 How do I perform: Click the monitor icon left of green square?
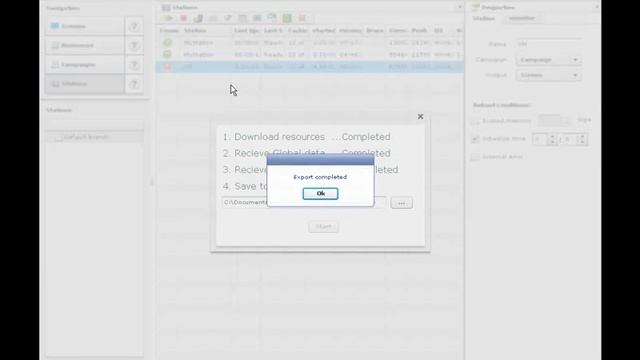click(272, 17)
